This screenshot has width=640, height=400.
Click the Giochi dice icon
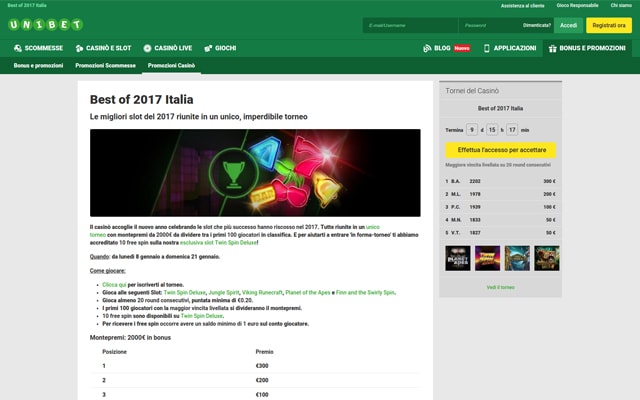[x=208, y=48]
